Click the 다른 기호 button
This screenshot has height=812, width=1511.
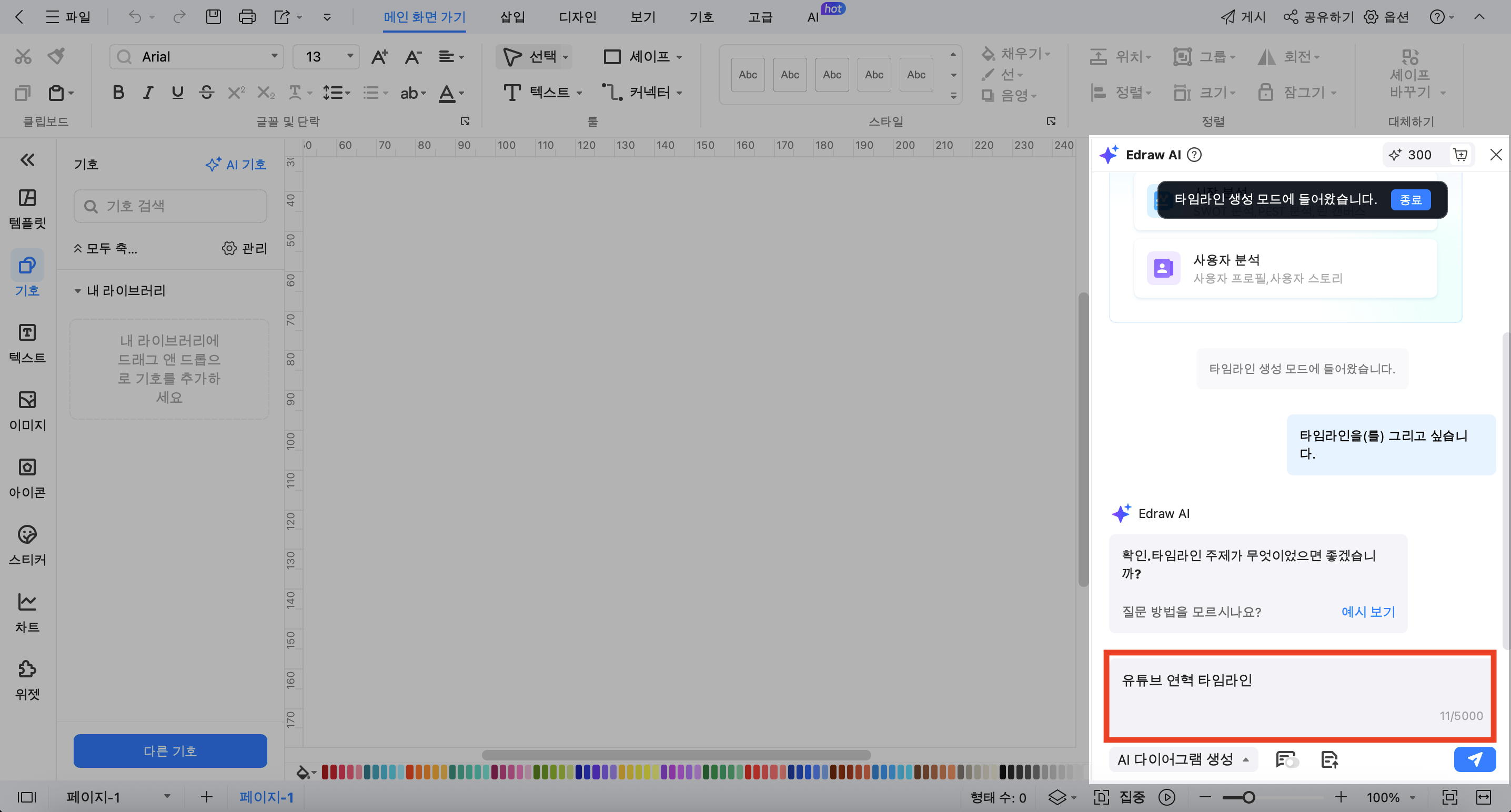click(x=170, y=750)
